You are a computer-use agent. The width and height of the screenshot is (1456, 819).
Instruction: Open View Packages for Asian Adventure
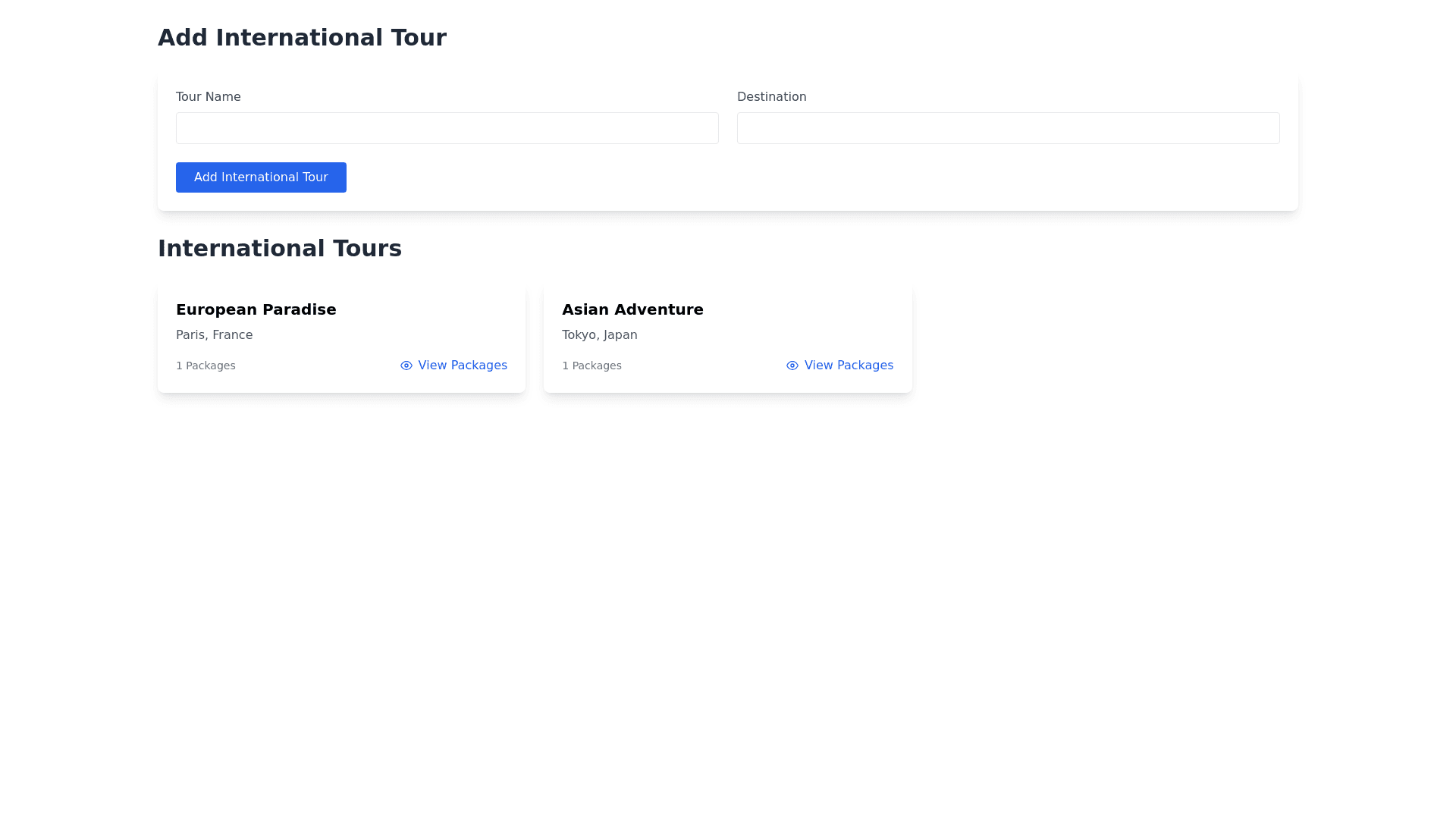(848, 366)
